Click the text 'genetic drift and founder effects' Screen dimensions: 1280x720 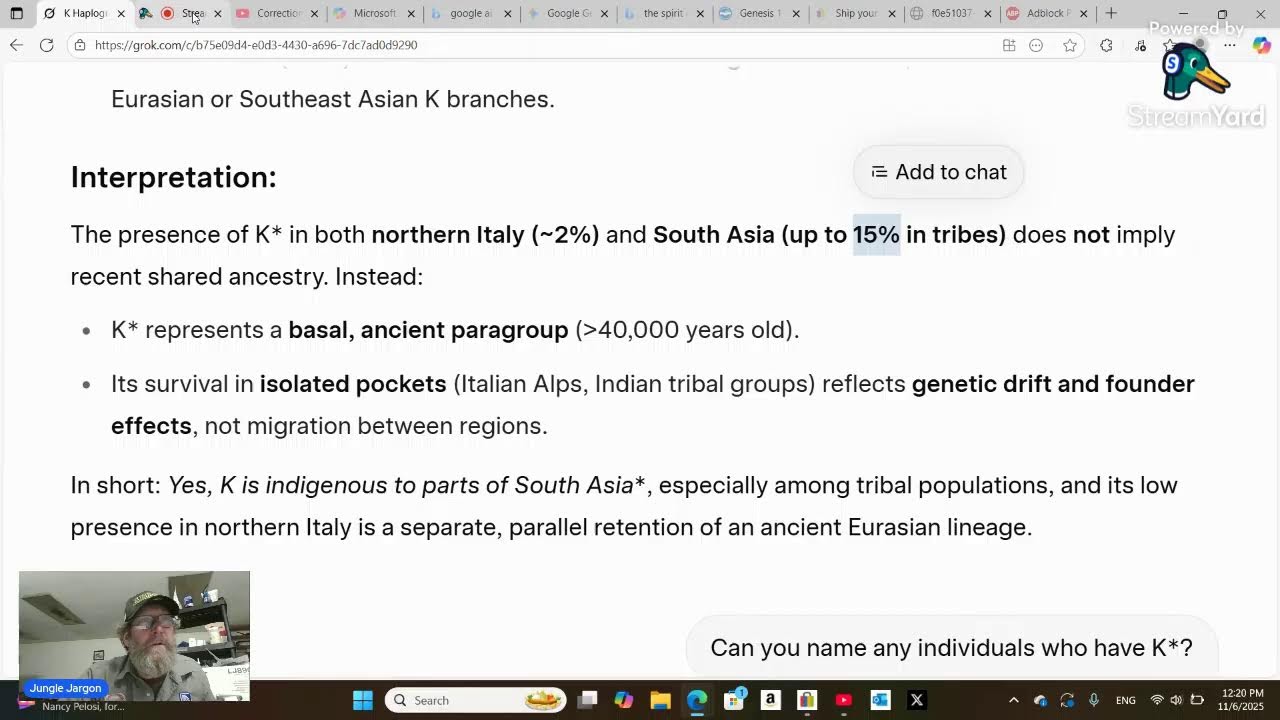(653, 404)
